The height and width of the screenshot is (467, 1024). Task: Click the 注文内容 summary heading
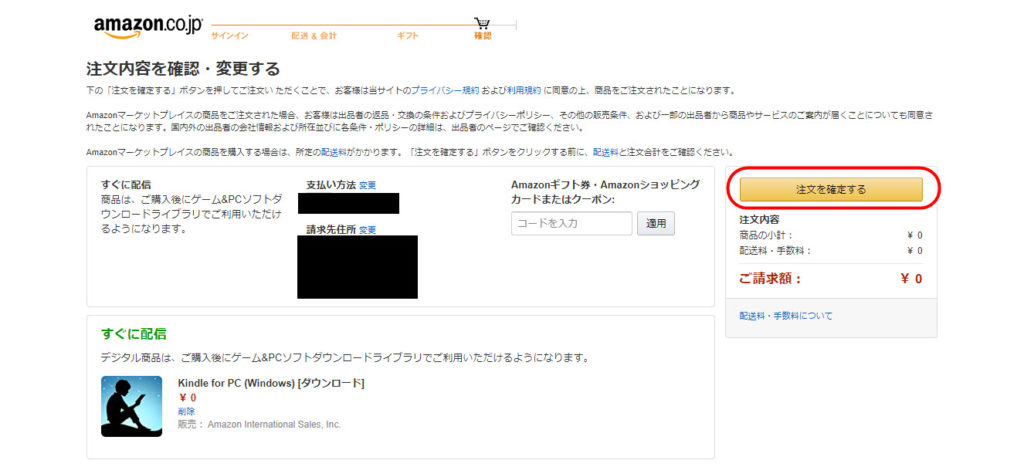[759, 220]
